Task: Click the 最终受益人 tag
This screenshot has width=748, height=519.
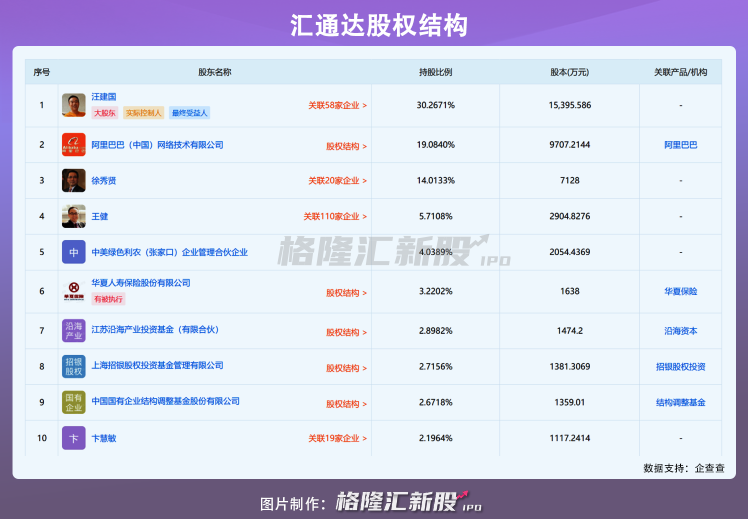Action: pyautogui.click(x=189, y=113)
